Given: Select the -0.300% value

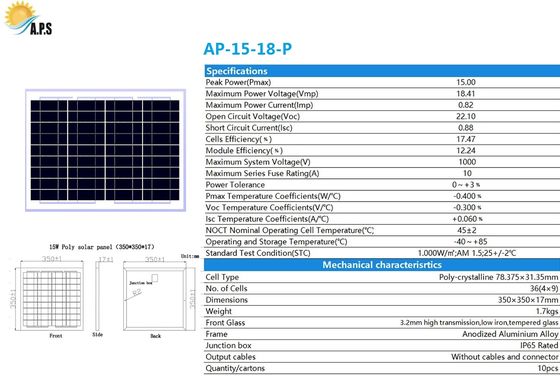Looking at the screenshot, I should coord(468,208).
